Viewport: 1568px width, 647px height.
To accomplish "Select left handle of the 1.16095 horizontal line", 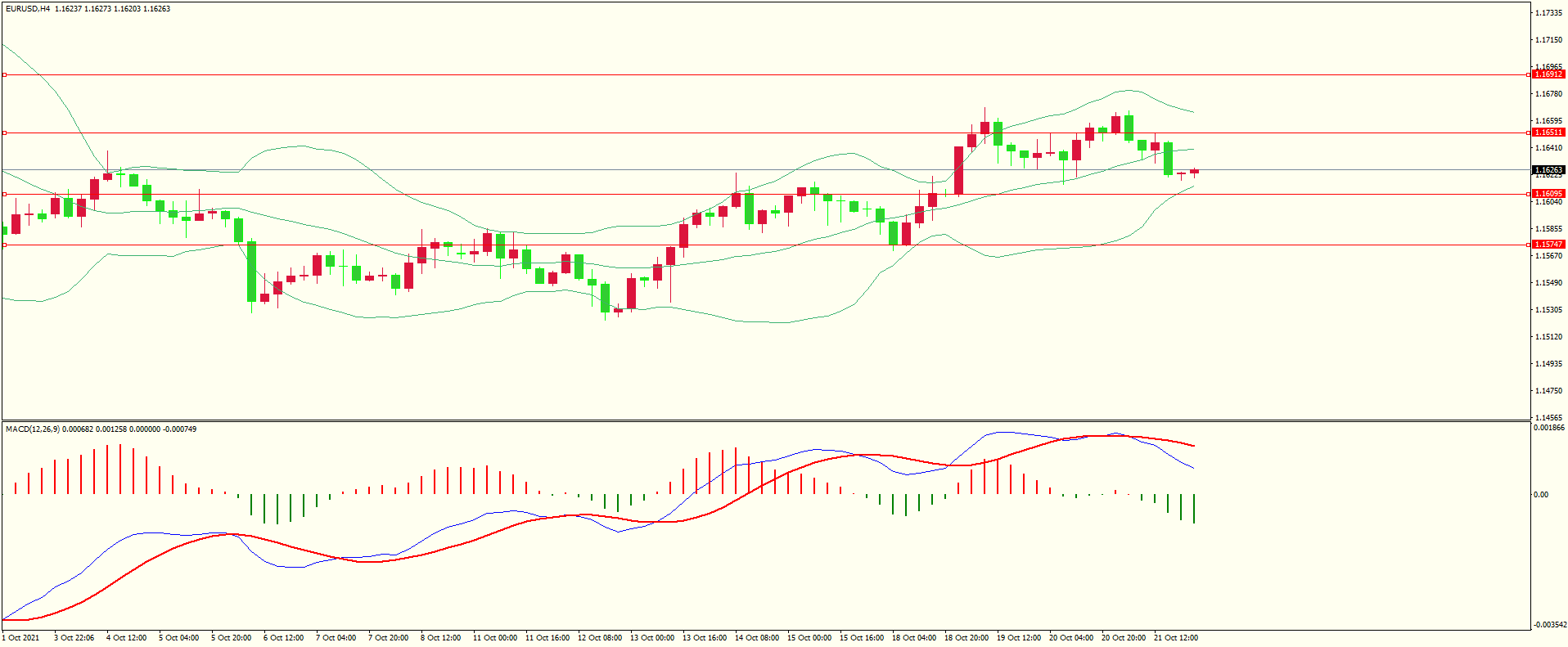I will (4, 194).
